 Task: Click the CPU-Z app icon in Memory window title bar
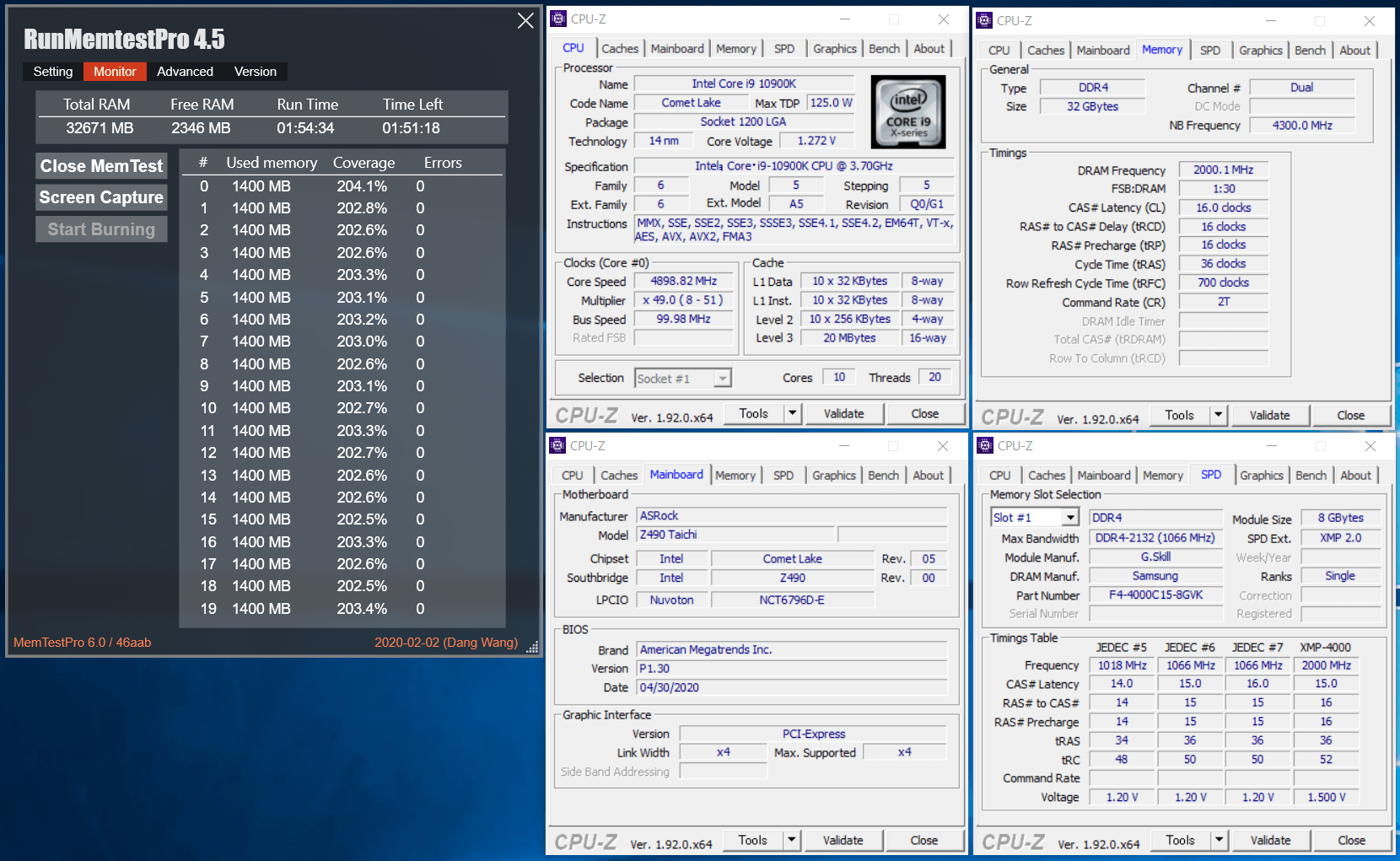984,20
